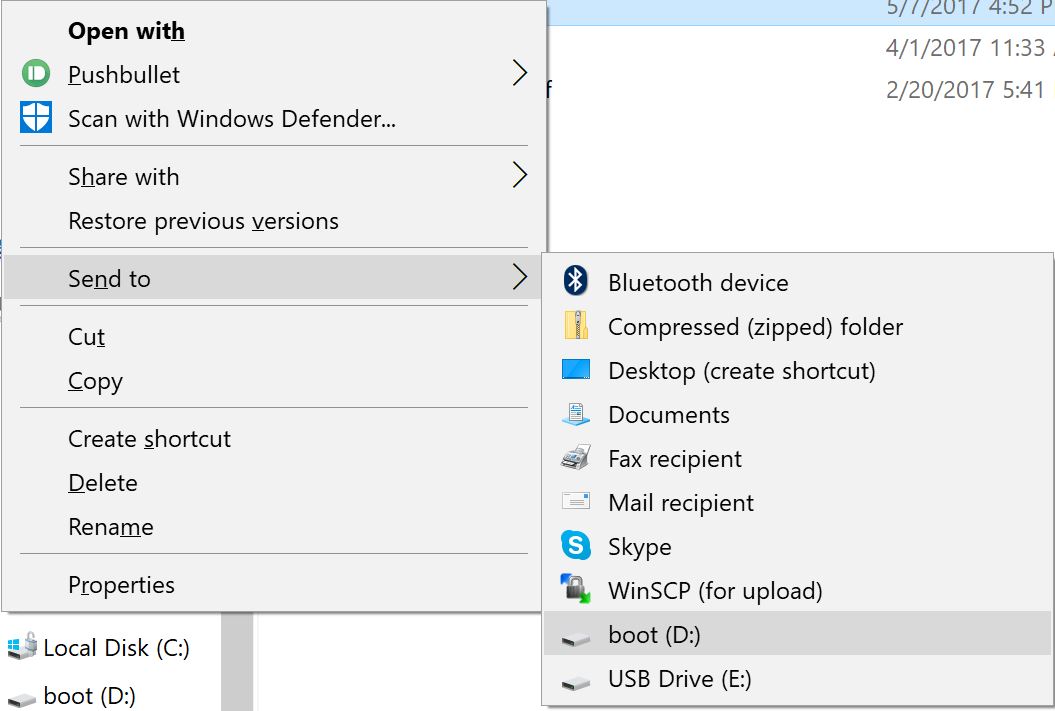Open Properties for the file
Screen dimensions: 1055x711
tap(121, 585)
